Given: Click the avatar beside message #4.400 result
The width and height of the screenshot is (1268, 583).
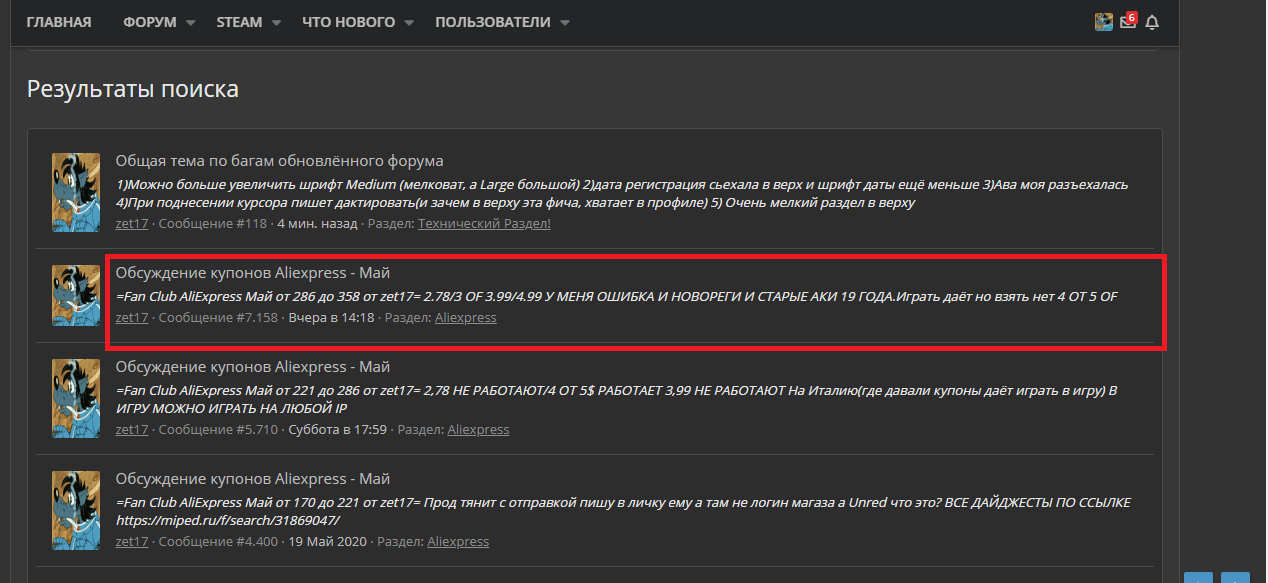Looking at the screenshot, I should pos(76,510).
